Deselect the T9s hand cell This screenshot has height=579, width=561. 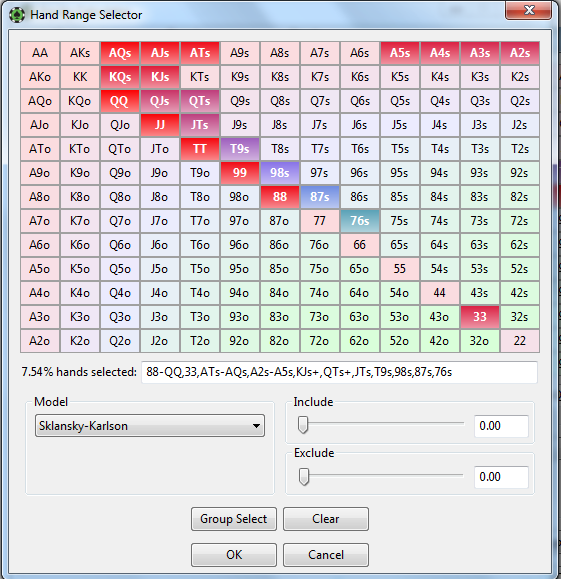click(240, 149)
